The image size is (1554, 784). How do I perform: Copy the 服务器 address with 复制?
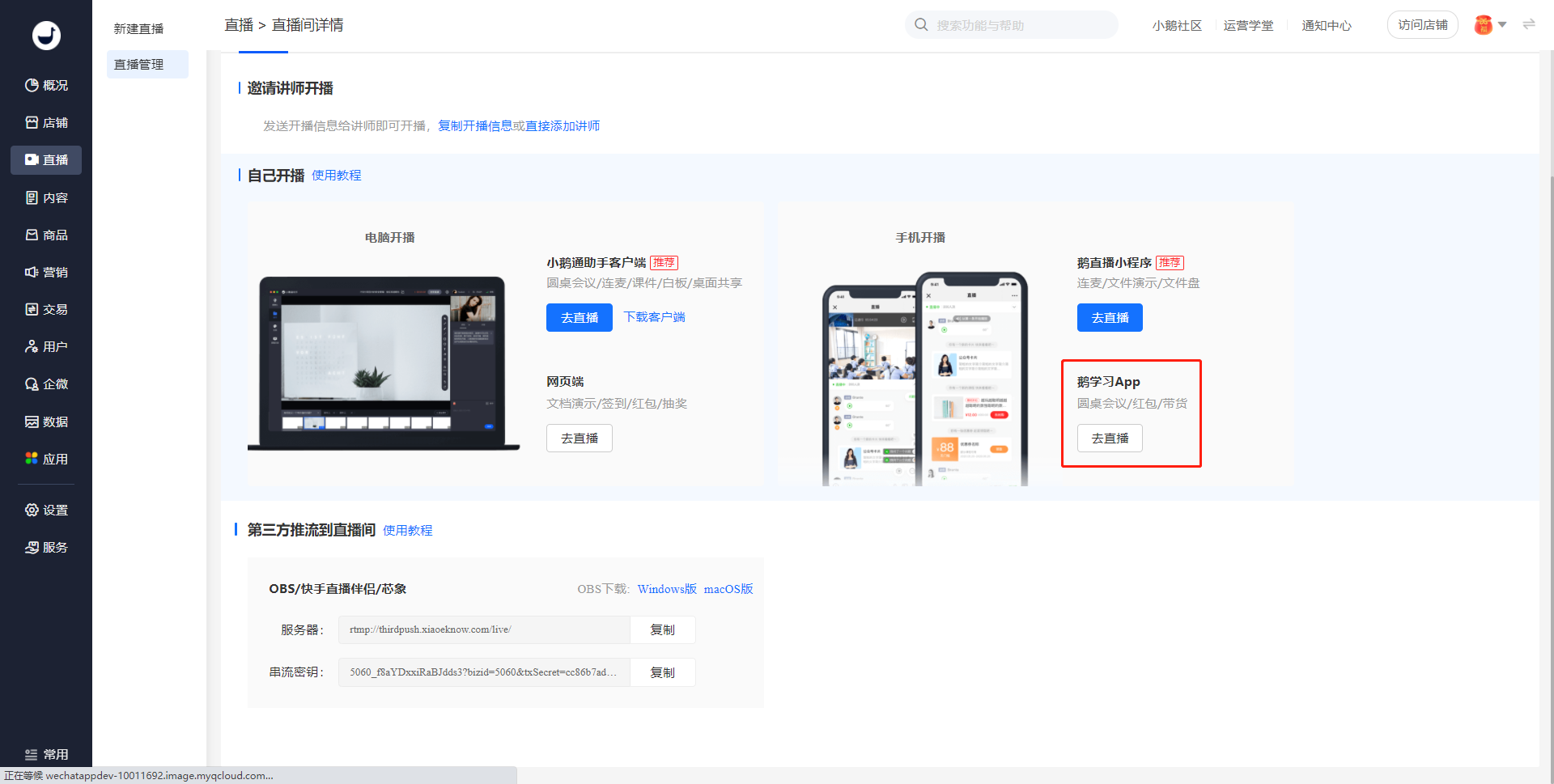tap(662, 629)
